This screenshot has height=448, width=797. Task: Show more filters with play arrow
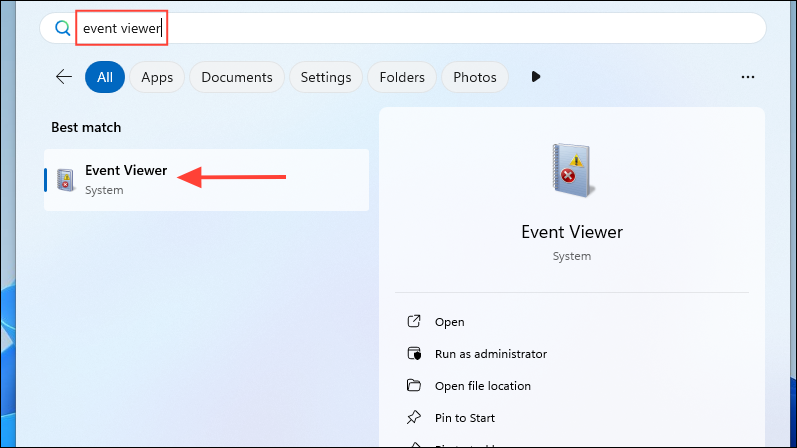[536, 77]
